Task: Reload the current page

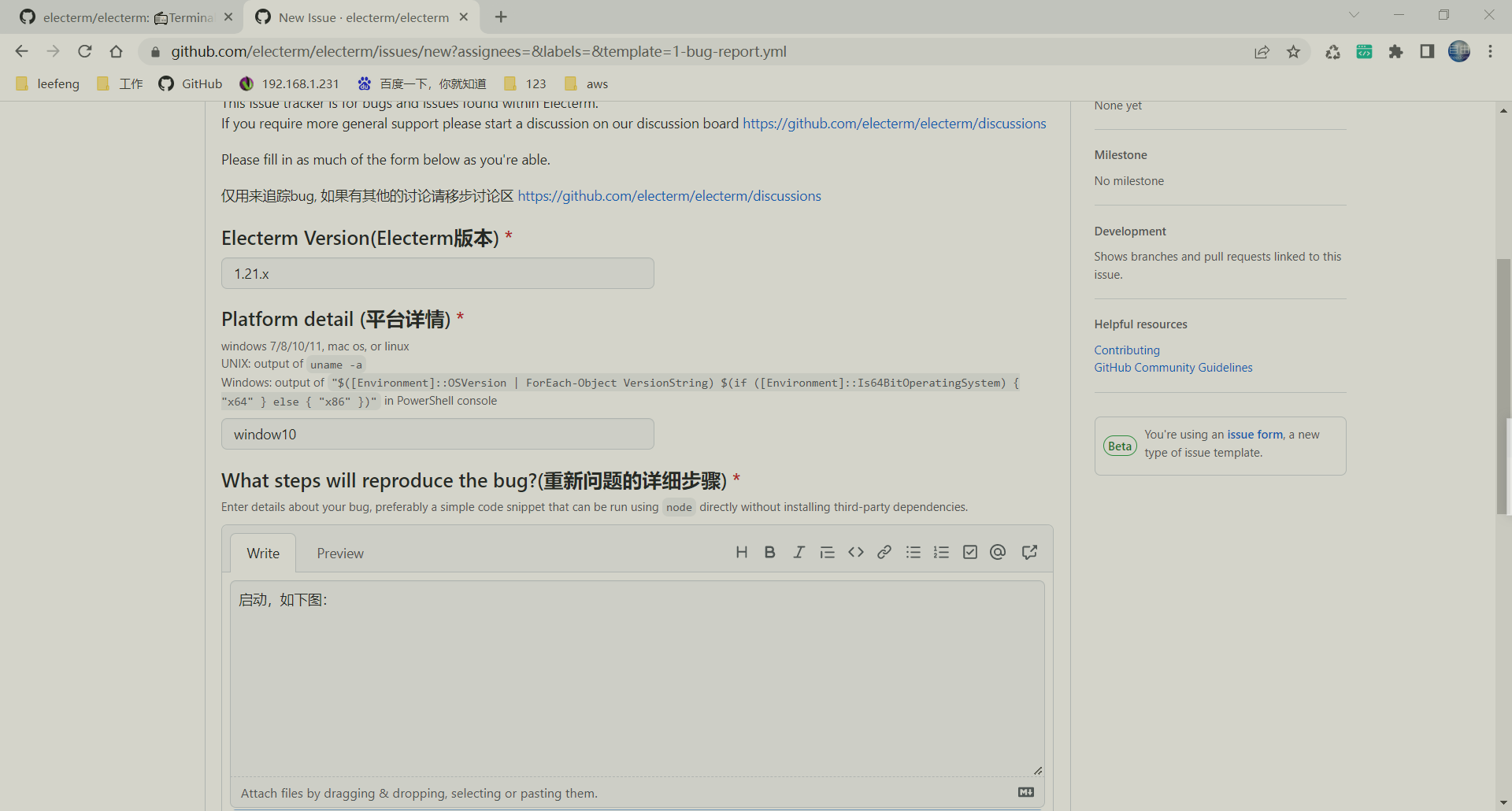Action: (x=85, y=51)
